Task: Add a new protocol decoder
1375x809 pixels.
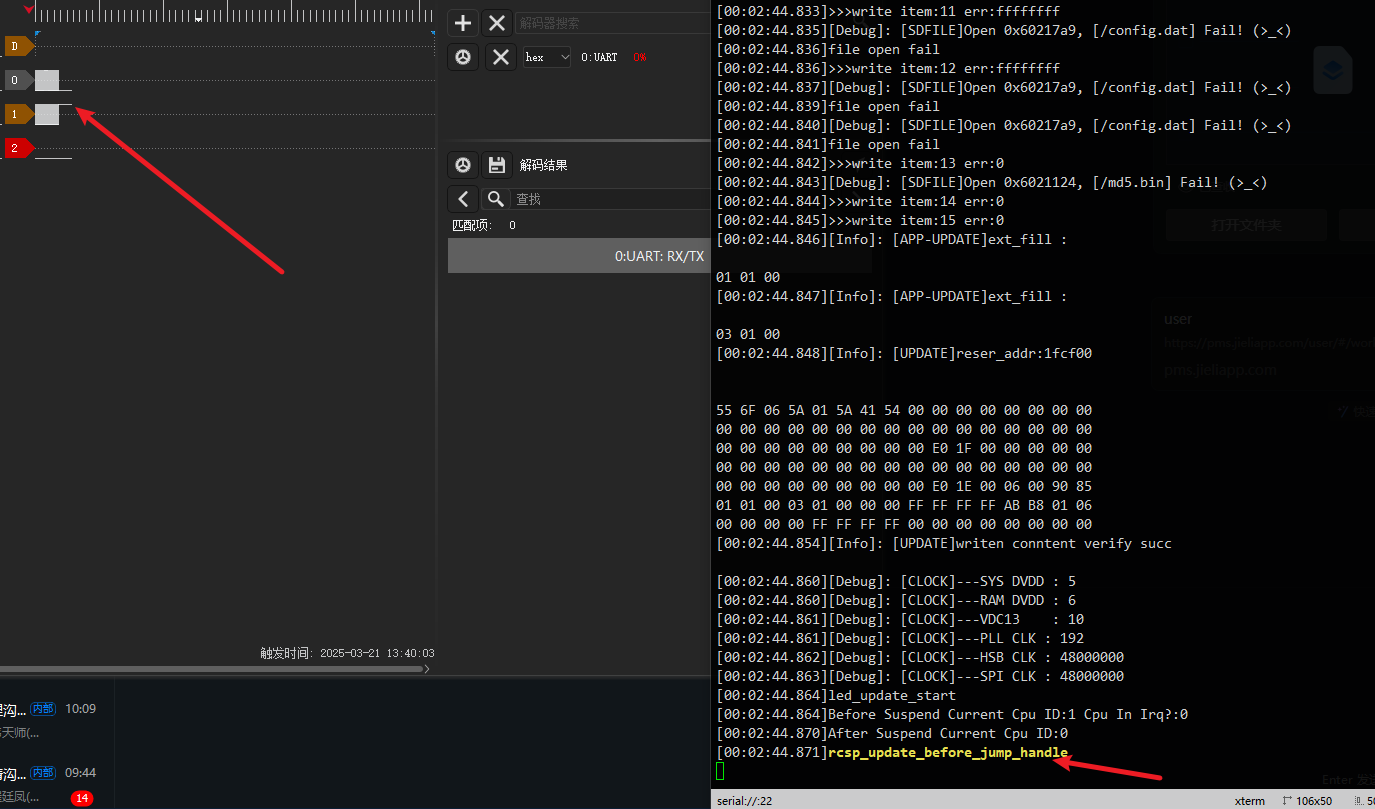Action: tap(462, 23)
